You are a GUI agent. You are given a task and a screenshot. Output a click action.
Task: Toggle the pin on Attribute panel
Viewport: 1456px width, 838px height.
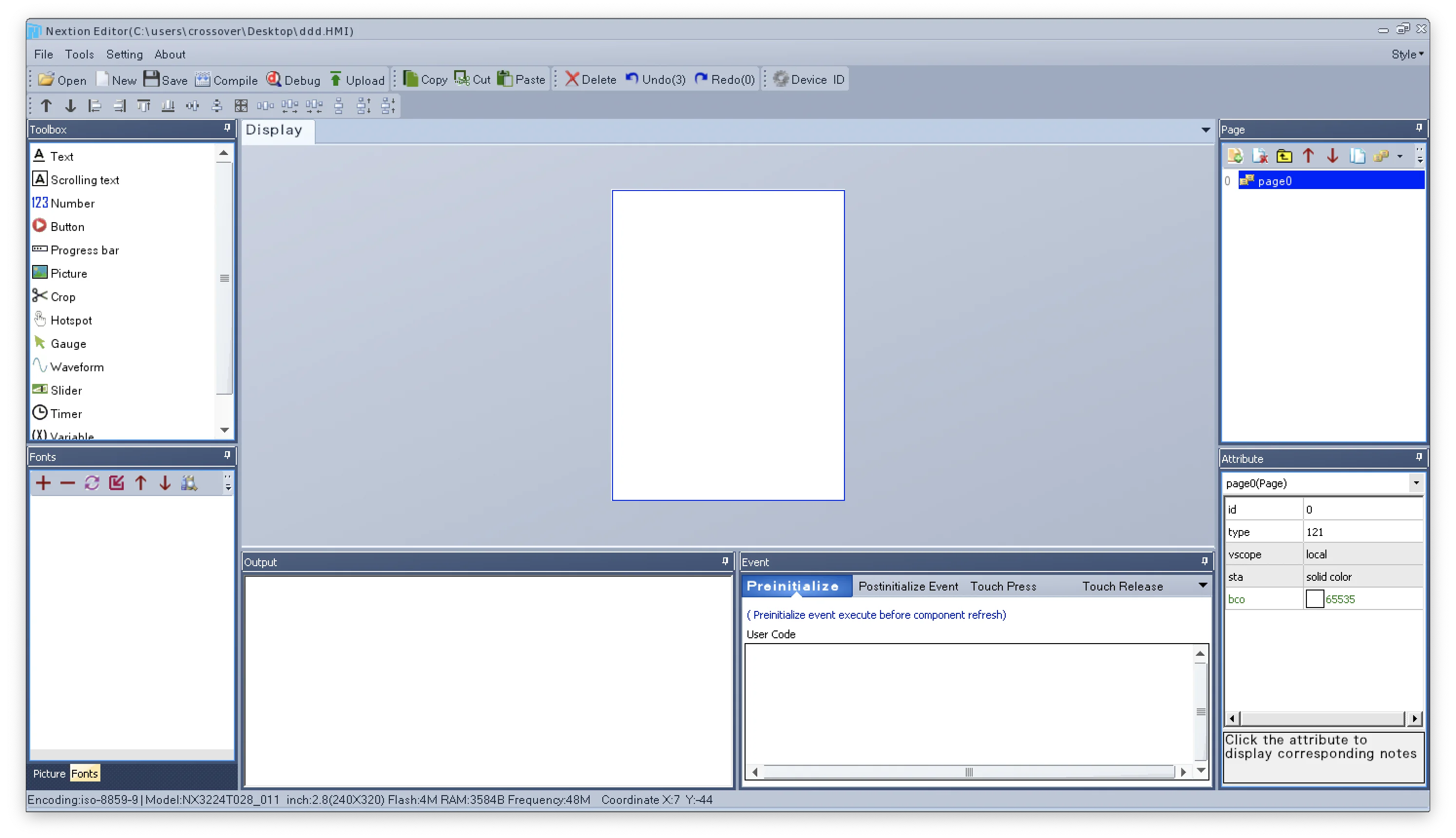[1420, 457]
